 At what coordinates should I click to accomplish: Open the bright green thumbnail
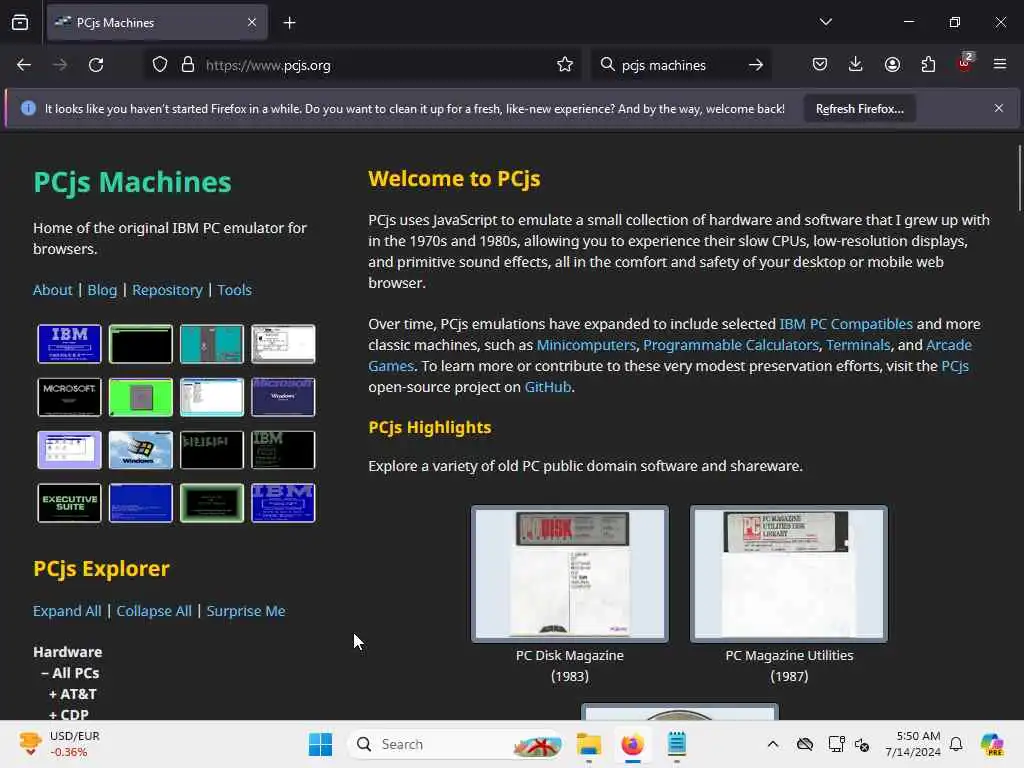click(140, 396)
